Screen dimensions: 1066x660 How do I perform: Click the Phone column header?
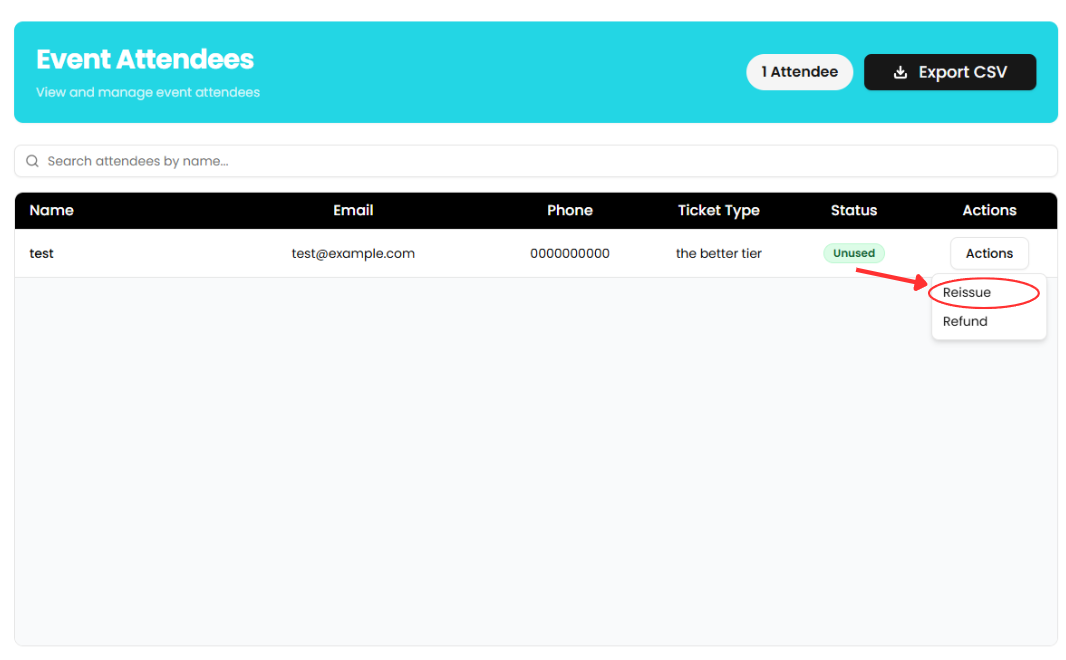point(569,211)
